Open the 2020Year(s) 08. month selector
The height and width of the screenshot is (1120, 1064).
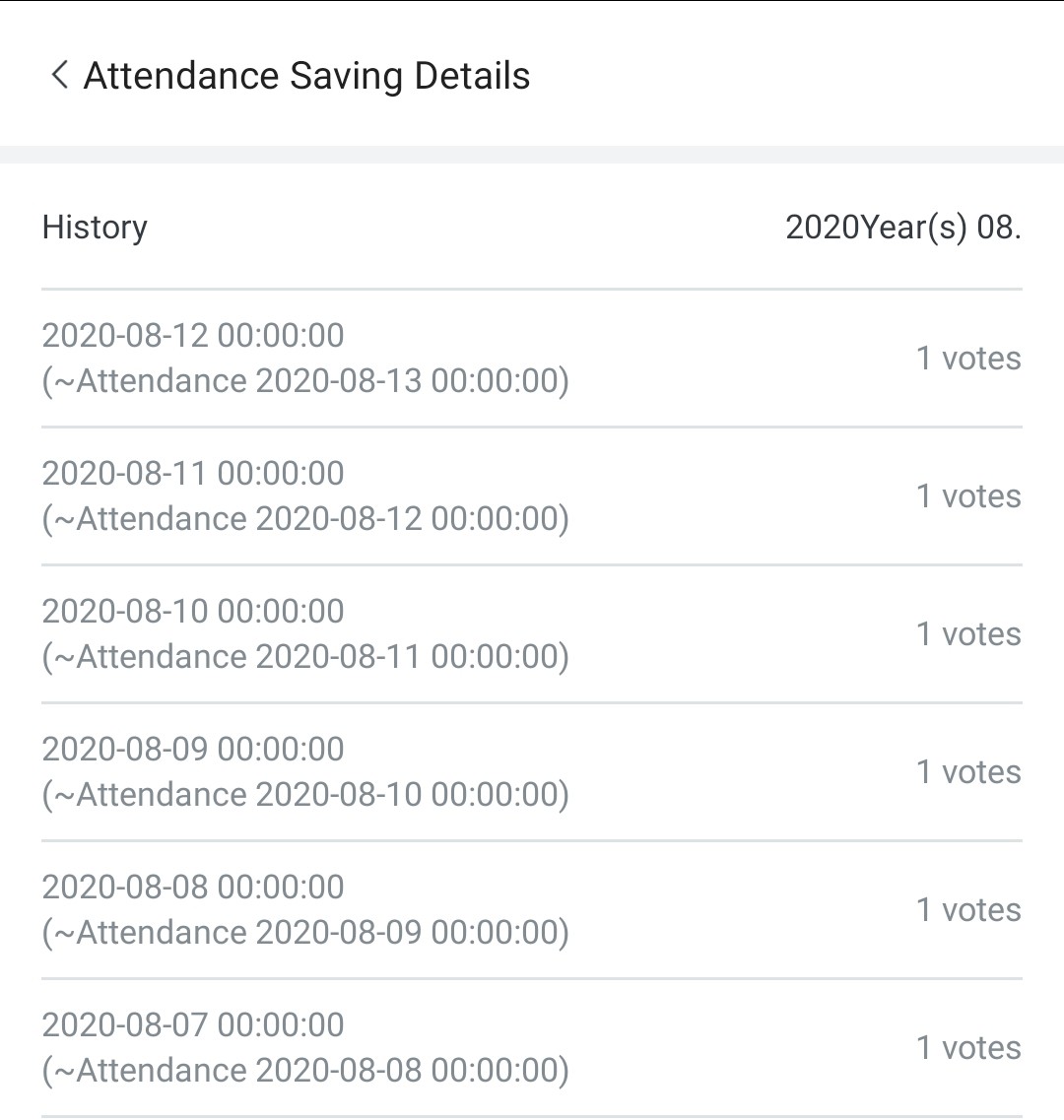click(x=903, y=228)
